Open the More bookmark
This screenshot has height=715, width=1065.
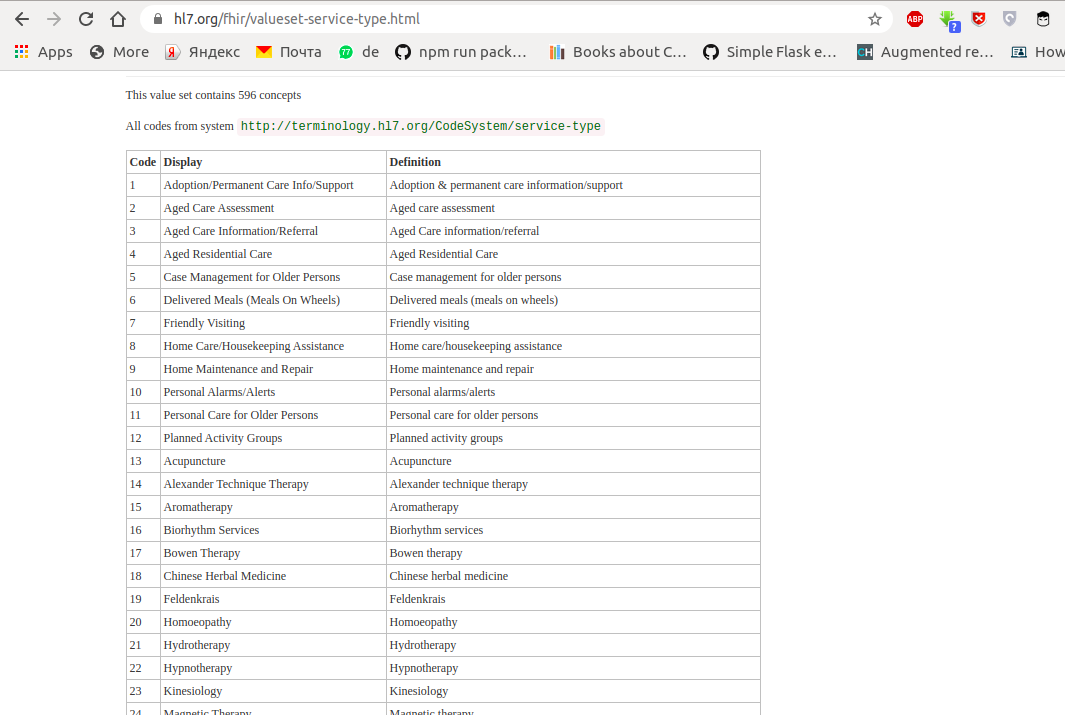(120, 52)
